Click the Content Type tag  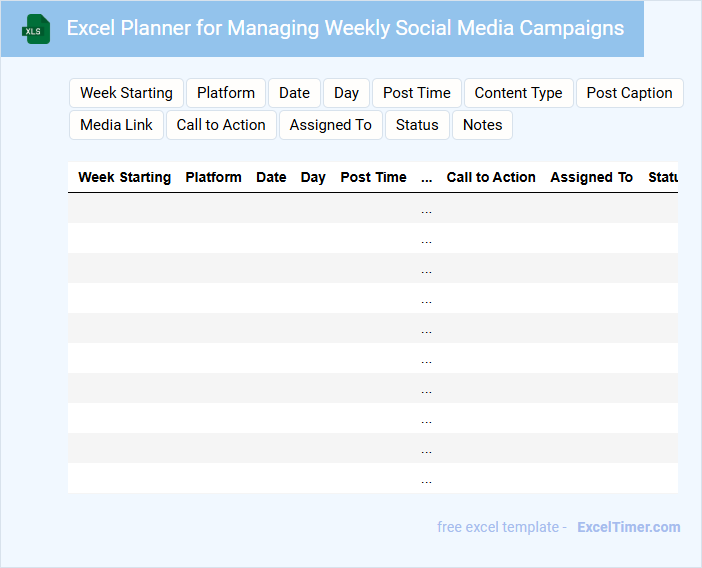point(518,93)
